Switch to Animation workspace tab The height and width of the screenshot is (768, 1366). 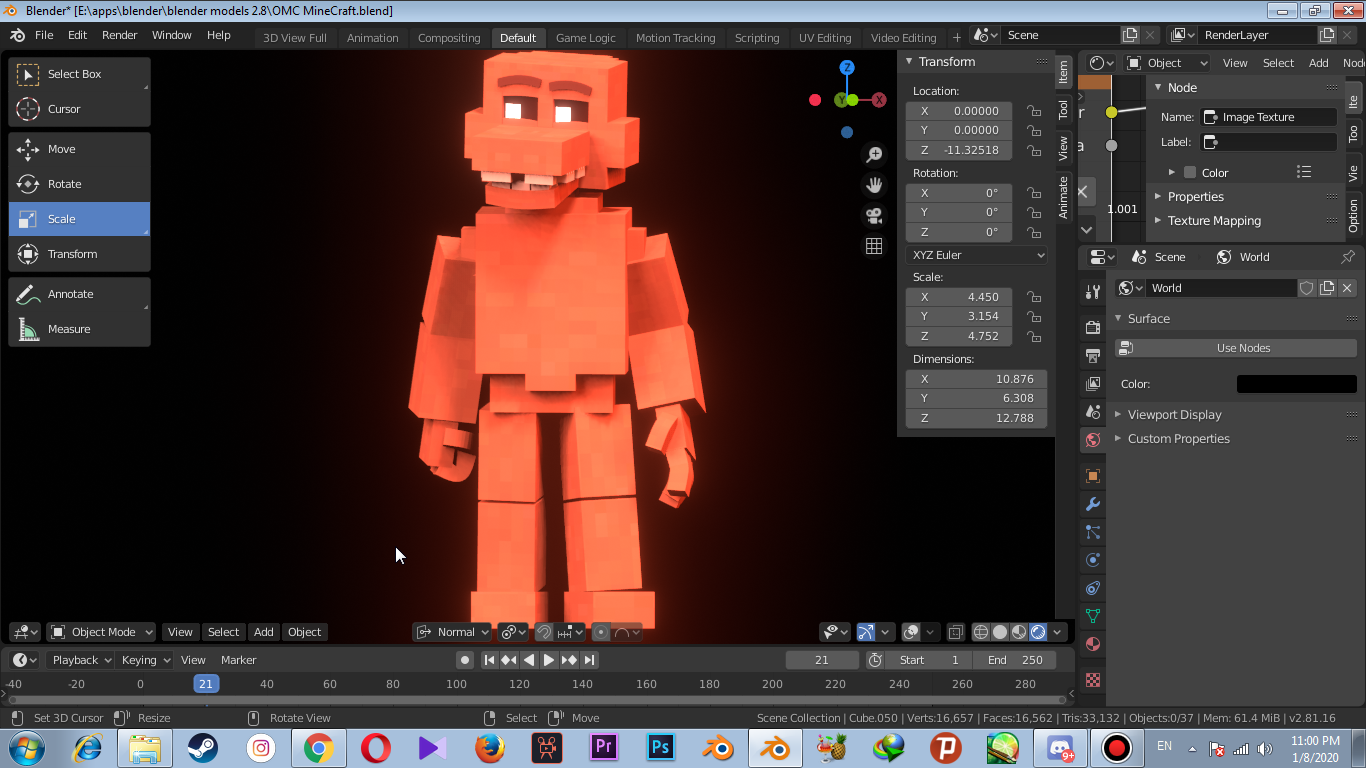[x=373, y=38]
